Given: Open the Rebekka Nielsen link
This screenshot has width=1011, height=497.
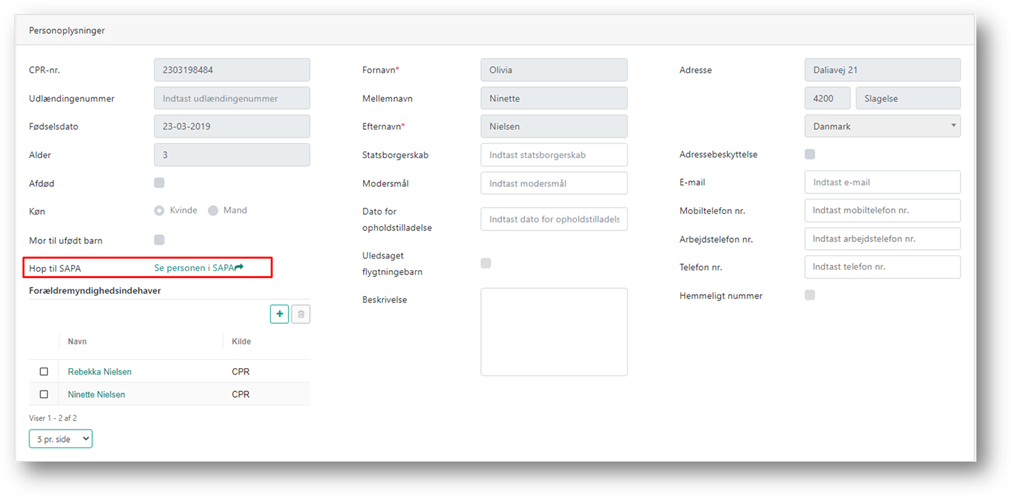Looking at the screenshot, I should [x=99, y=372].
